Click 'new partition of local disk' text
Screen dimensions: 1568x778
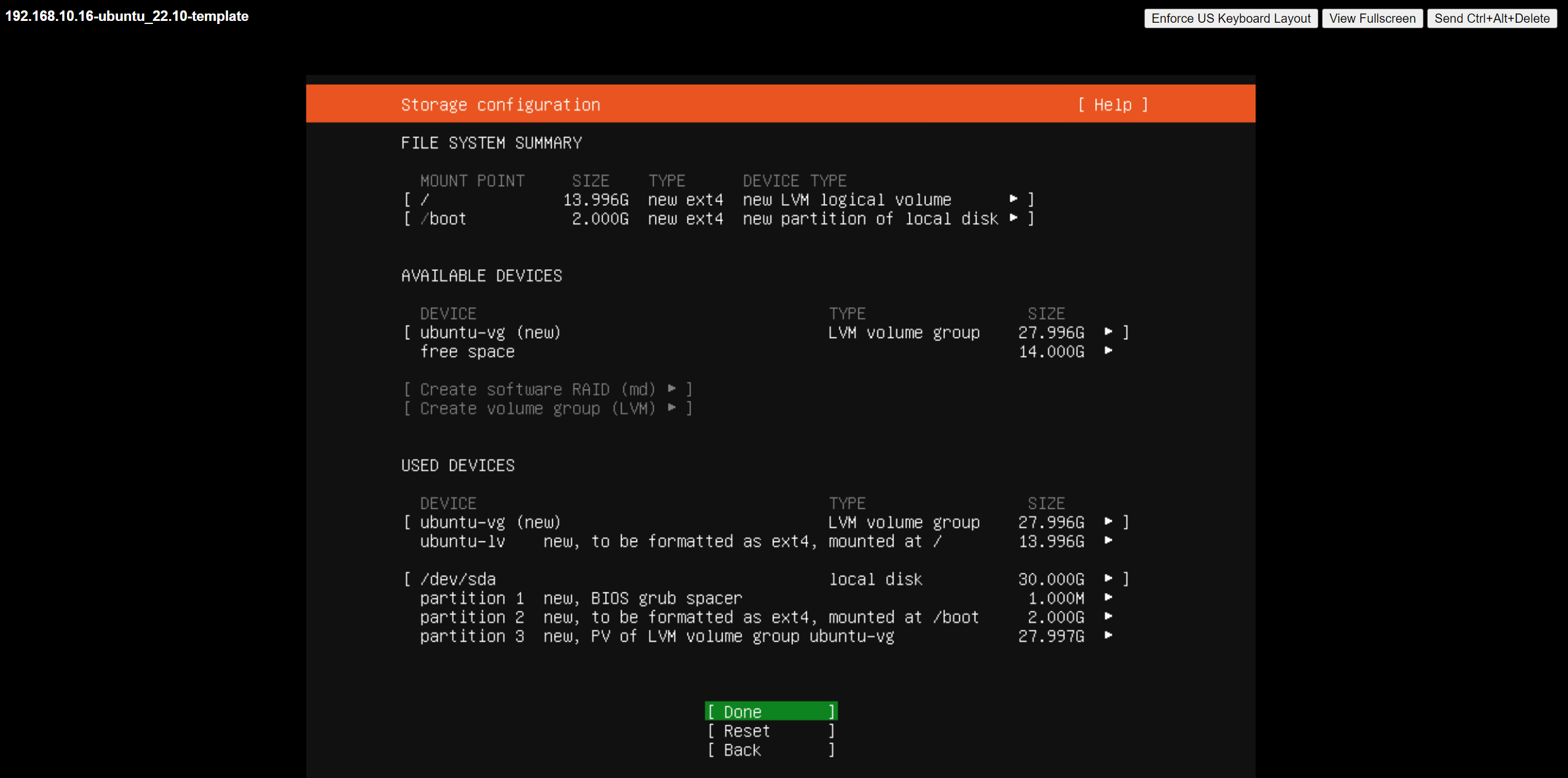[870, 219]
